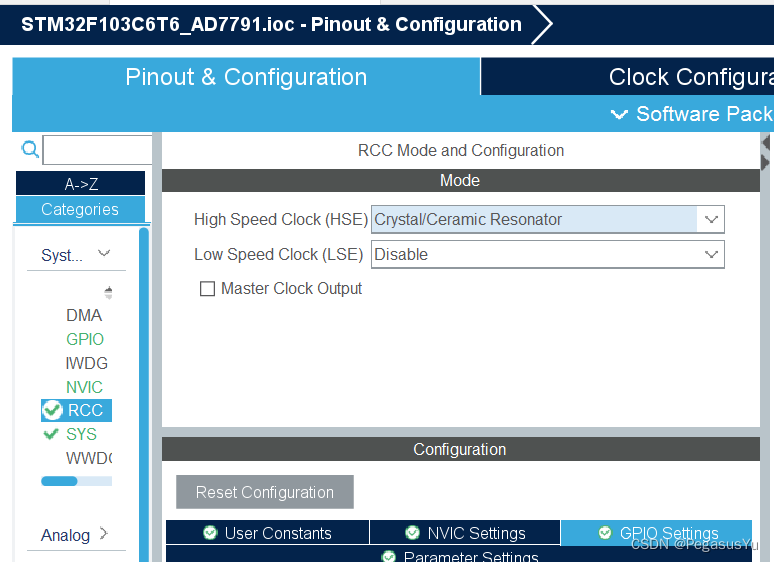This screenshot has width=774, height=562.
Task: Open the NVIC Settings tab
Action: (465, 532)
